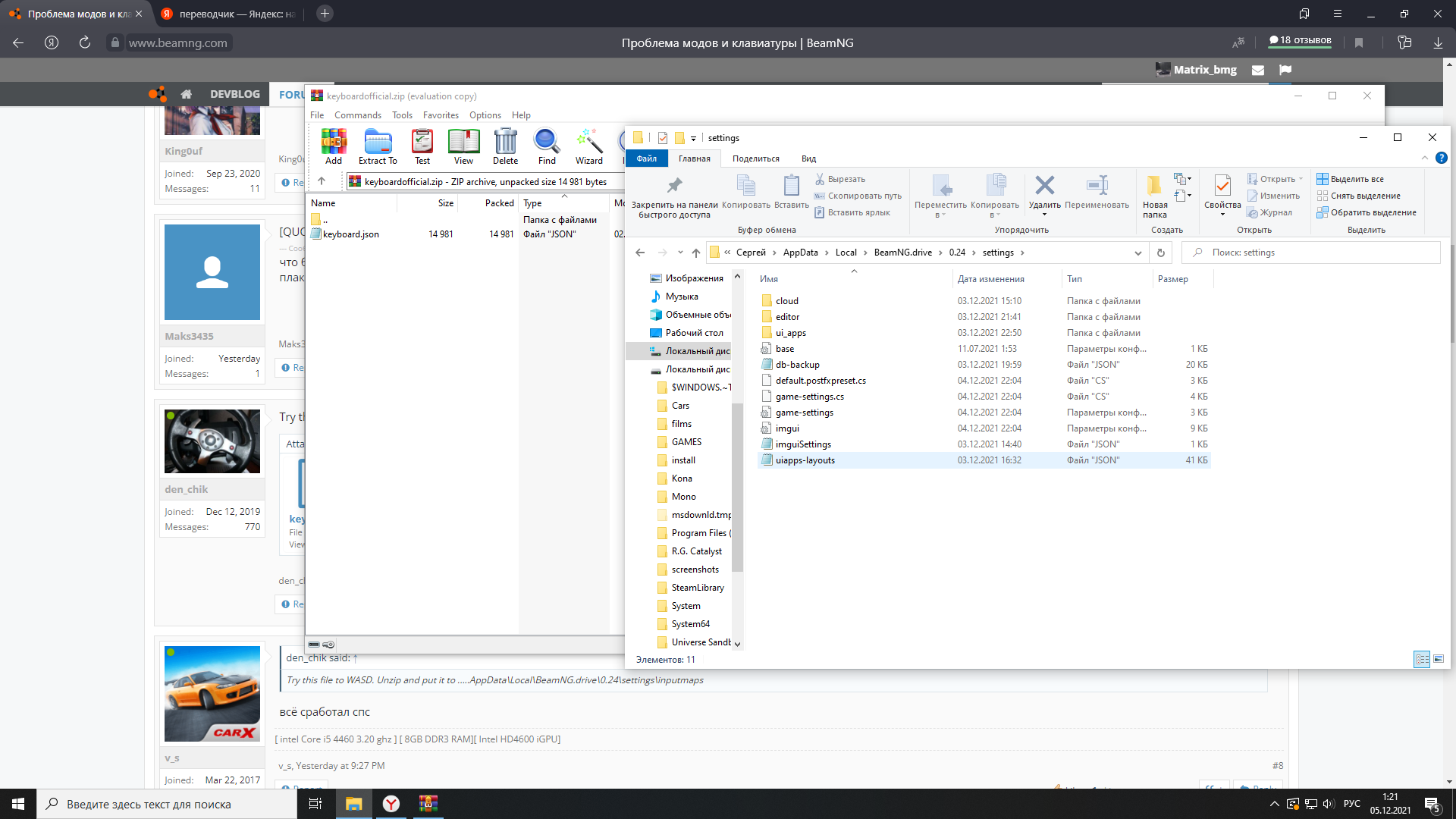Open Свойства (Properties) in ribbon

[x=1222, y=196]
